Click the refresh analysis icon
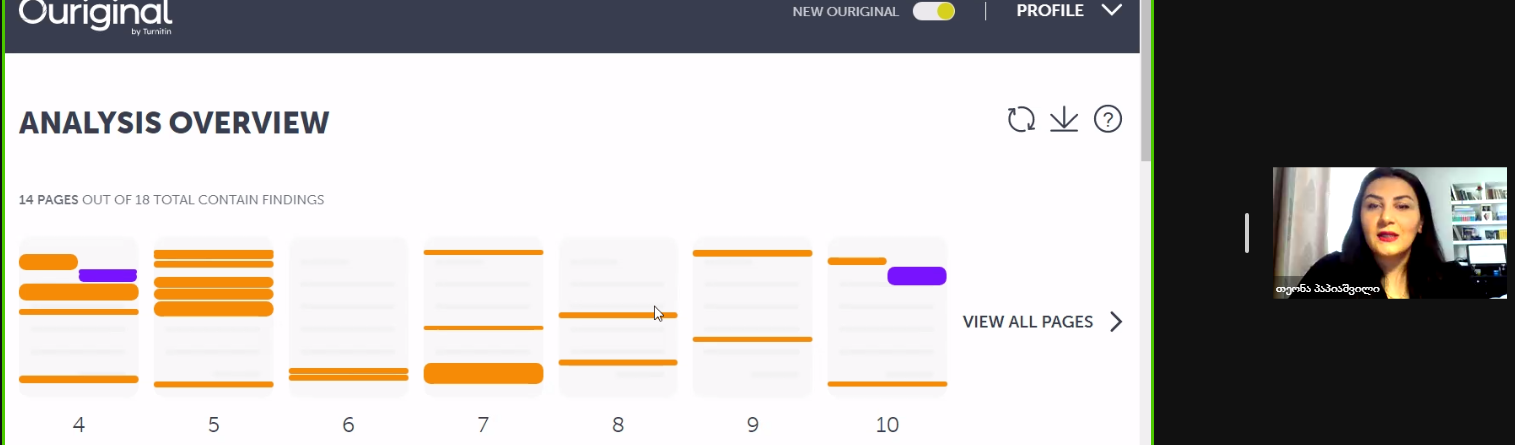The image size is (1515, 445). (1021, 120)
